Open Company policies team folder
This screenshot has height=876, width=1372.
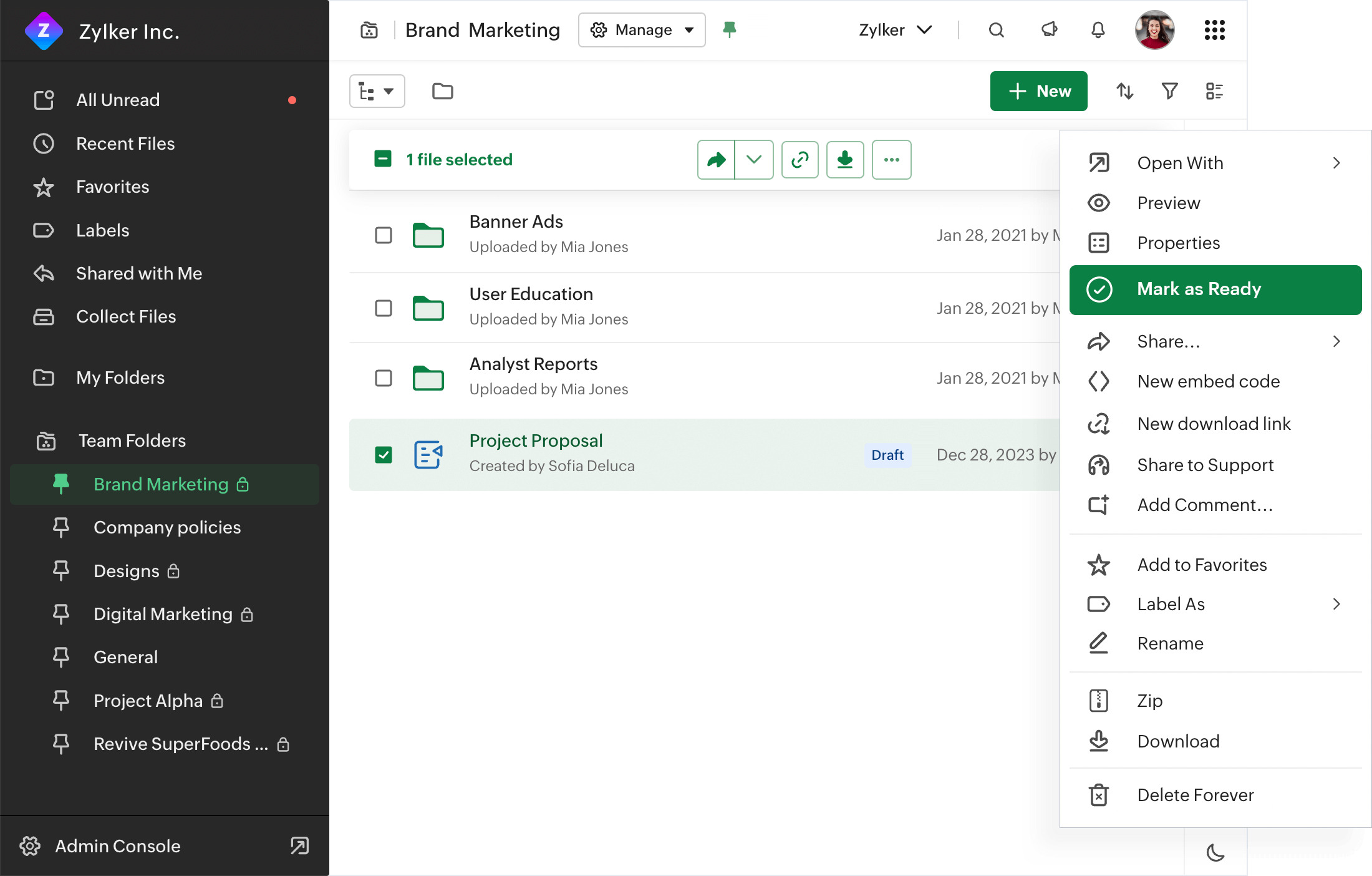click(x=167, y=527)
